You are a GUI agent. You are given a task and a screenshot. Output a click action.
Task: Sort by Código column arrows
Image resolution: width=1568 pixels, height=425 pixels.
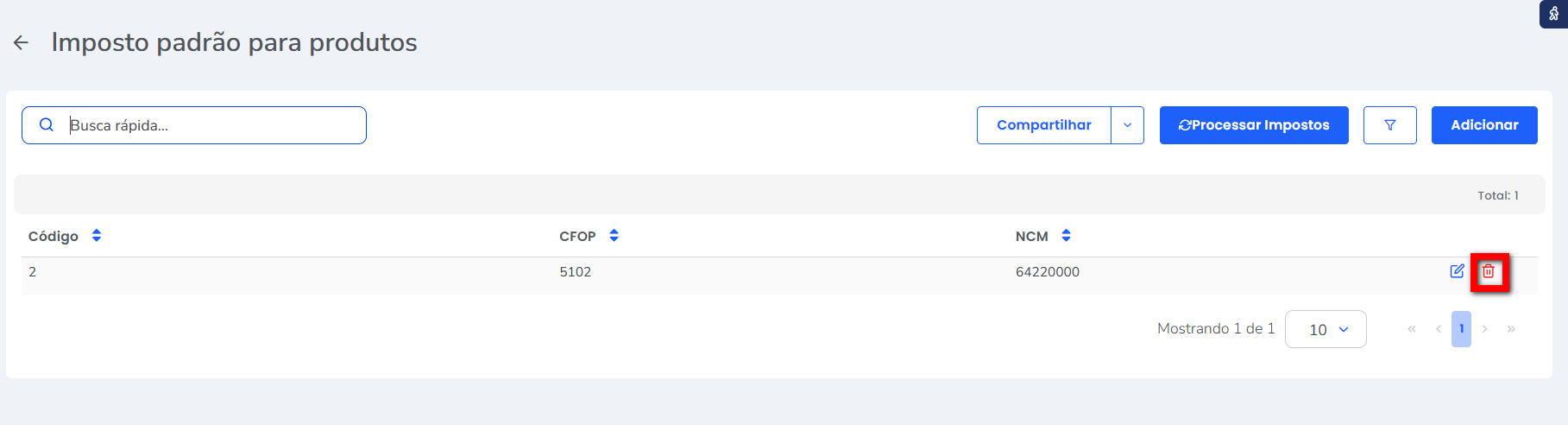pos(97,236)
